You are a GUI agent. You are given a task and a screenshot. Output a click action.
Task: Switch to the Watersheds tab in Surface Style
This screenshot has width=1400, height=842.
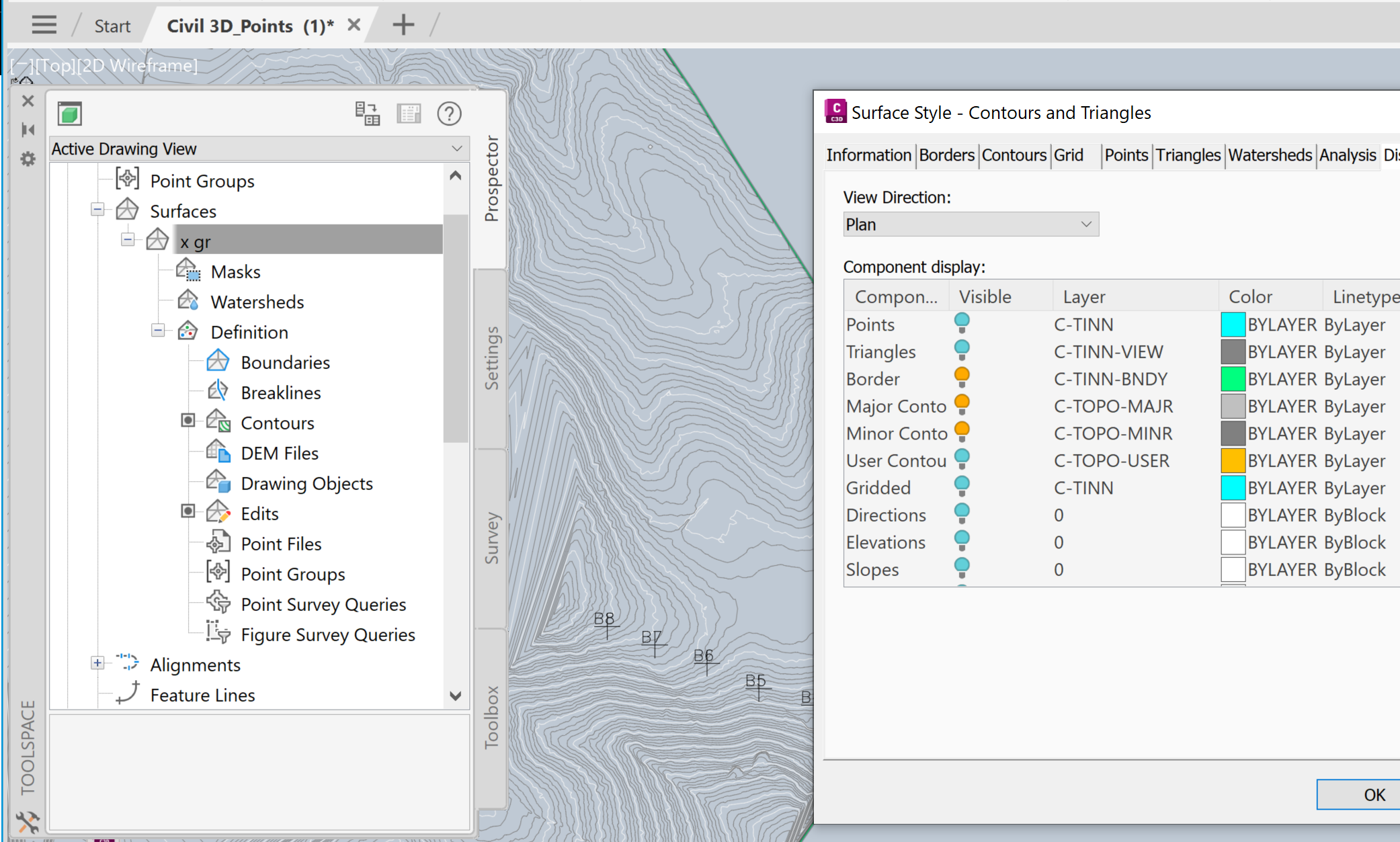1269,155
